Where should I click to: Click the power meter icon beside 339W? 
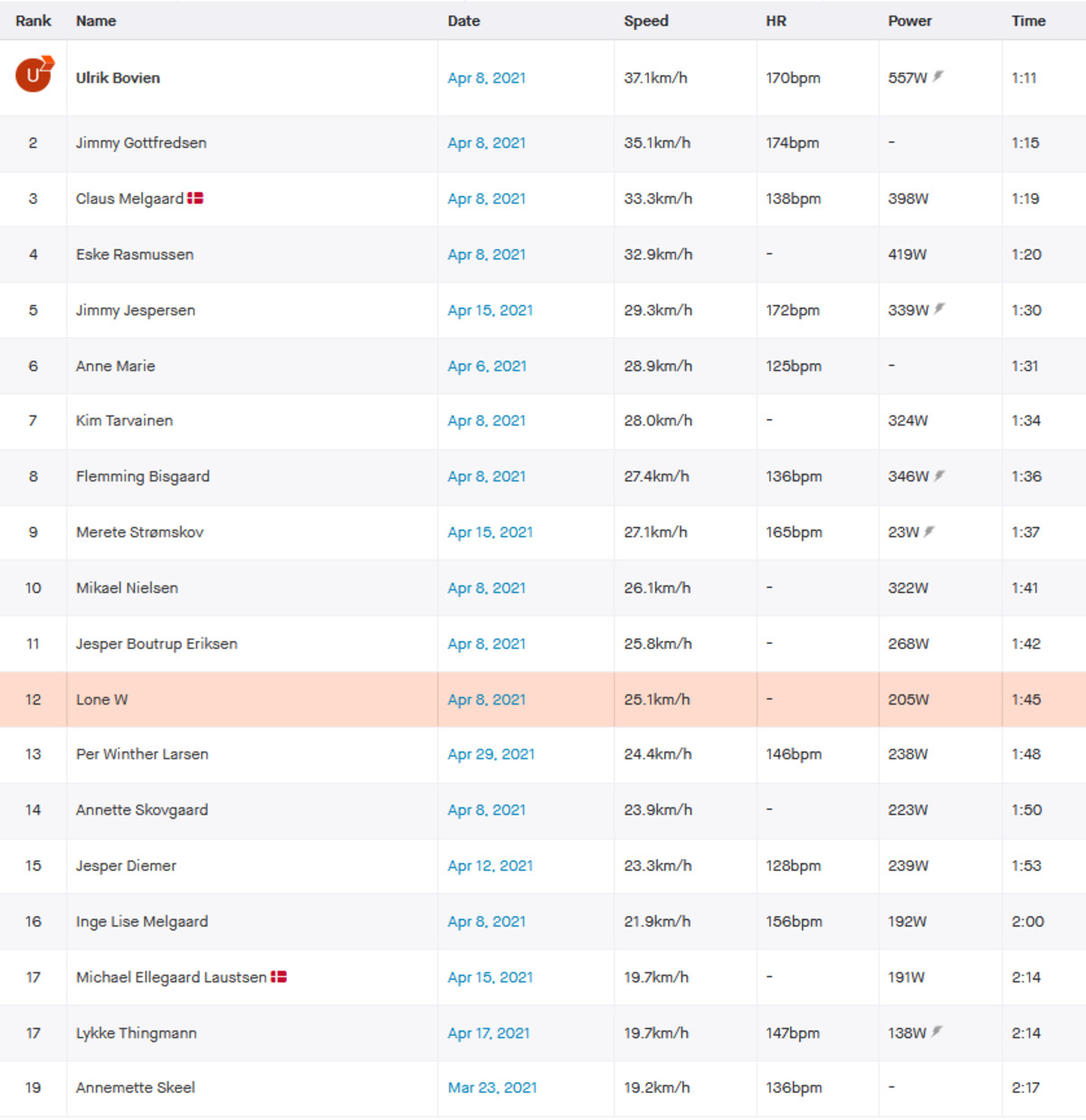939,309
